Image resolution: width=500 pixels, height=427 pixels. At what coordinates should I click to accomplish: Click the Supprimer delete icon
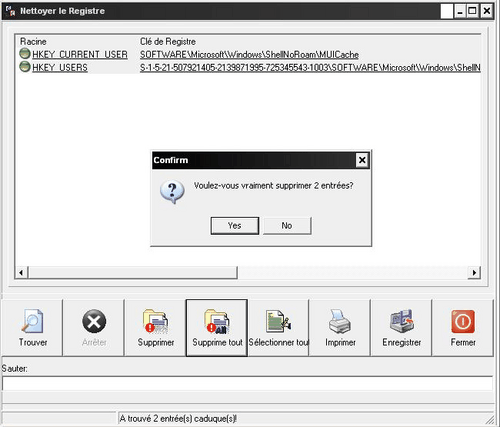tap(155, 321)
